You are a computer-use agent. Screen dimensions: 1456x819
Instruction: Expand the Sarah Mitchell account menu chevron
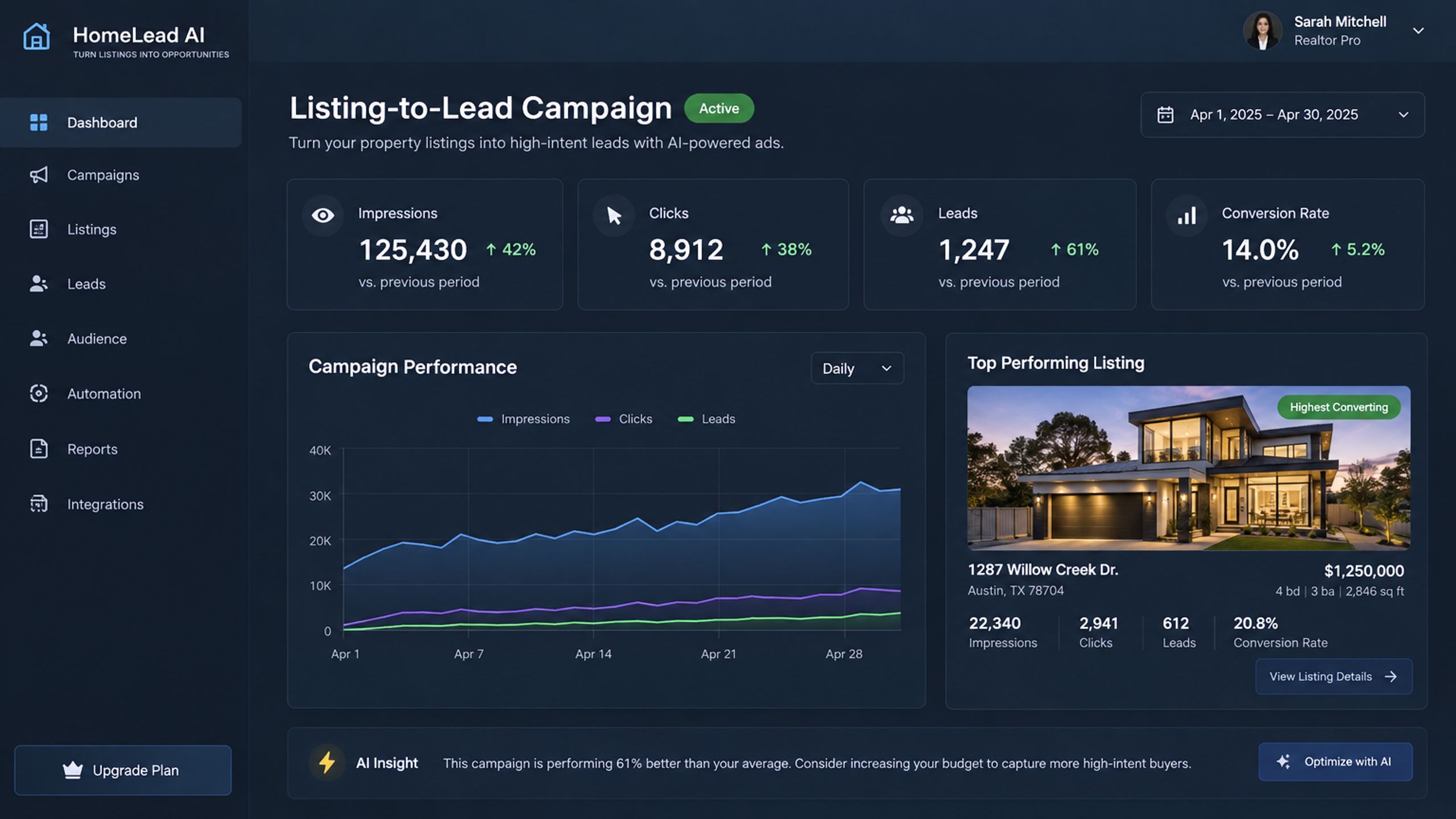tap(1418, 31)
